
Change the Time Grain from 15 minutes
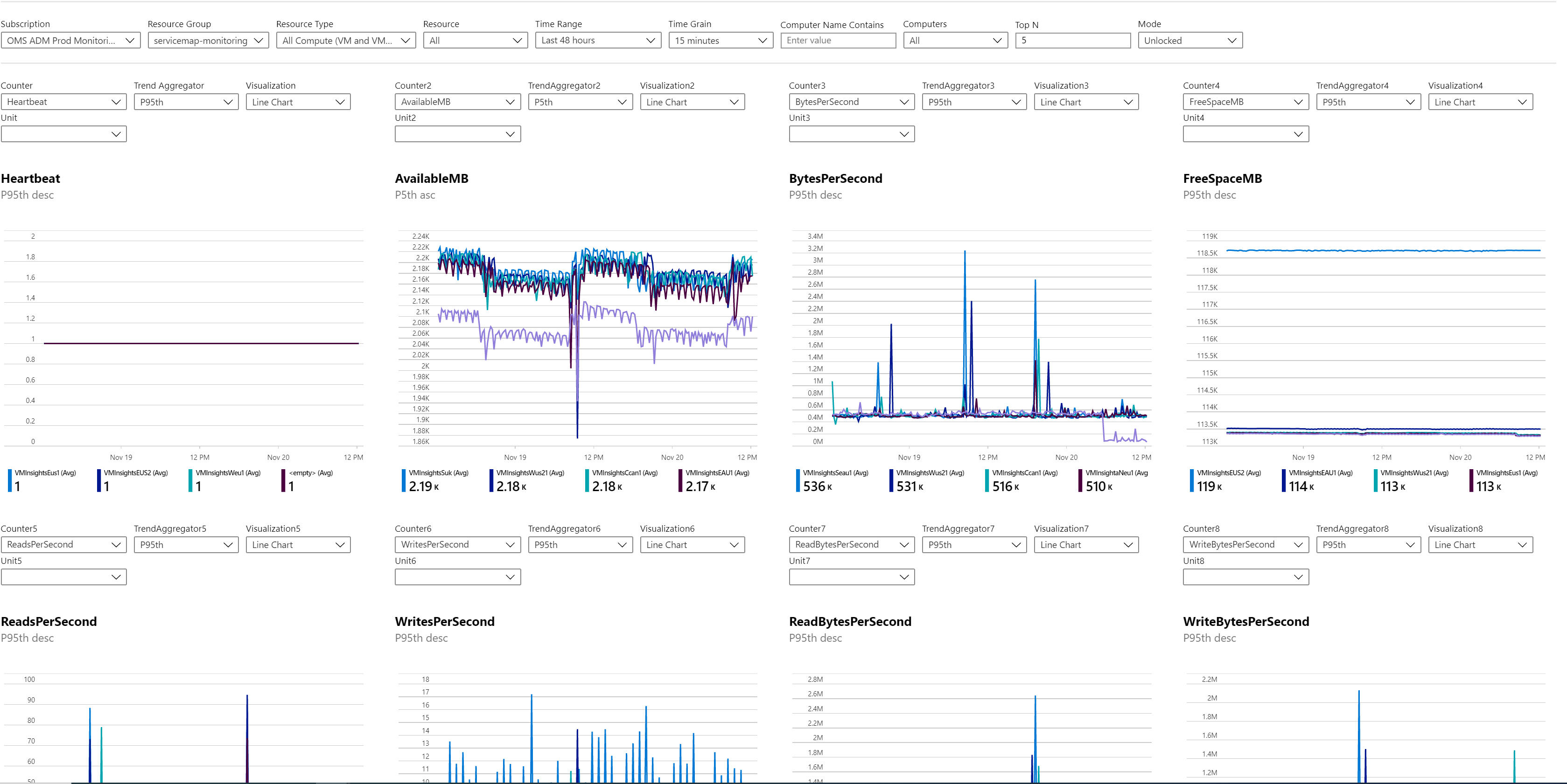click(x=720, y=40)
